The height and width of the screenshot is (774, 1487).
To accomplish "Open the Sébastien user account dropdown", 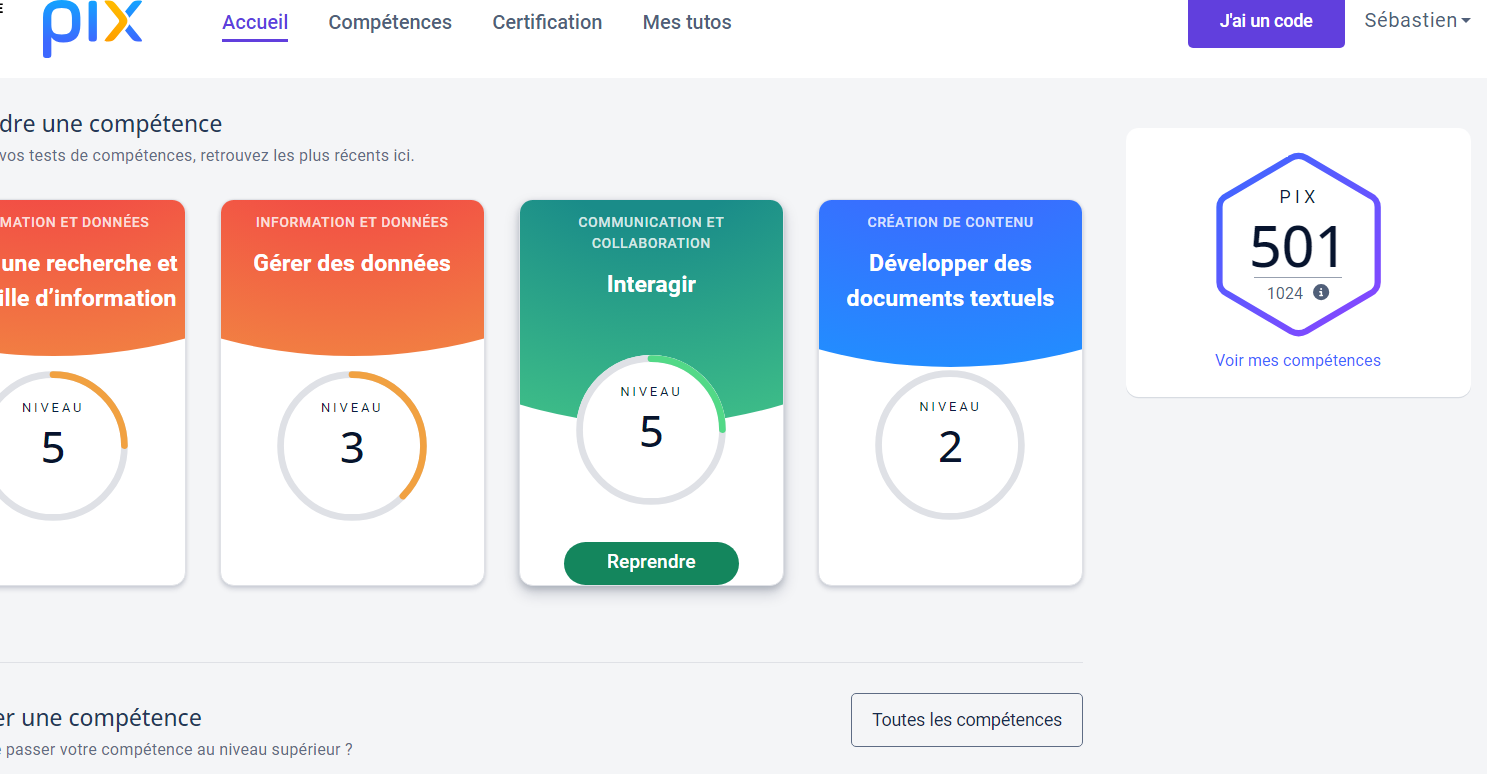I will (1416, 21).
